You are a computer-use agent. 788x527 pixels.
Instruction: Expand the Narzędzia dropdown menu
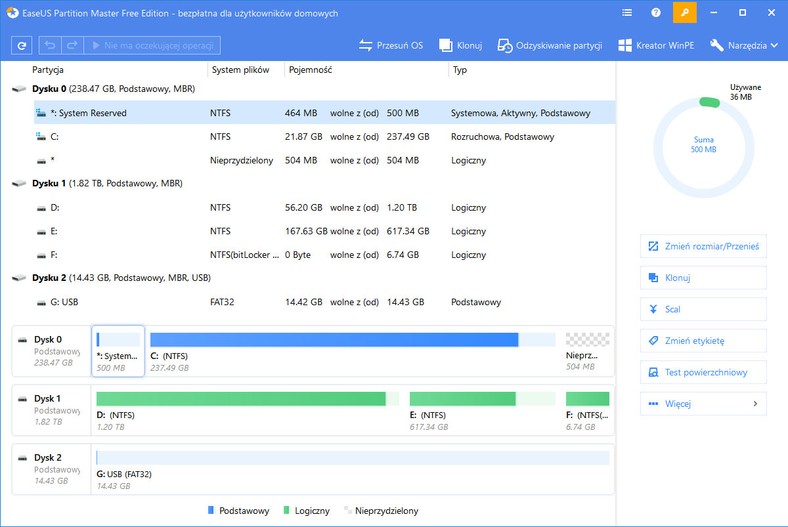point(744,46)
